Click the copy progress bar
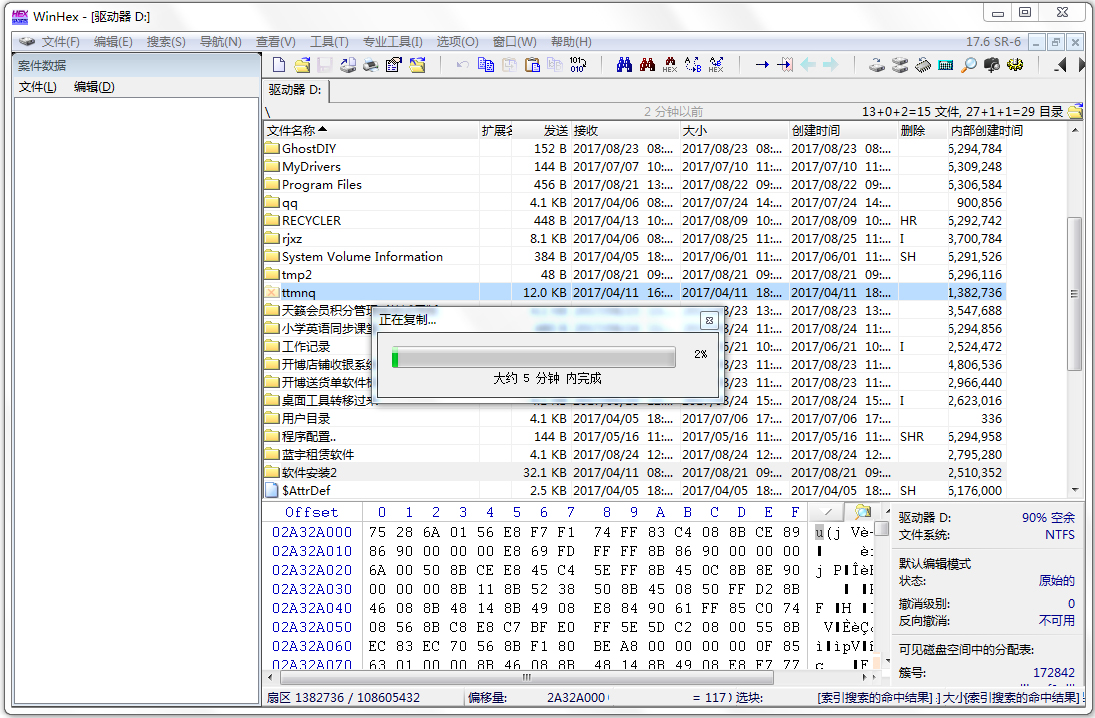 [534, 357]
